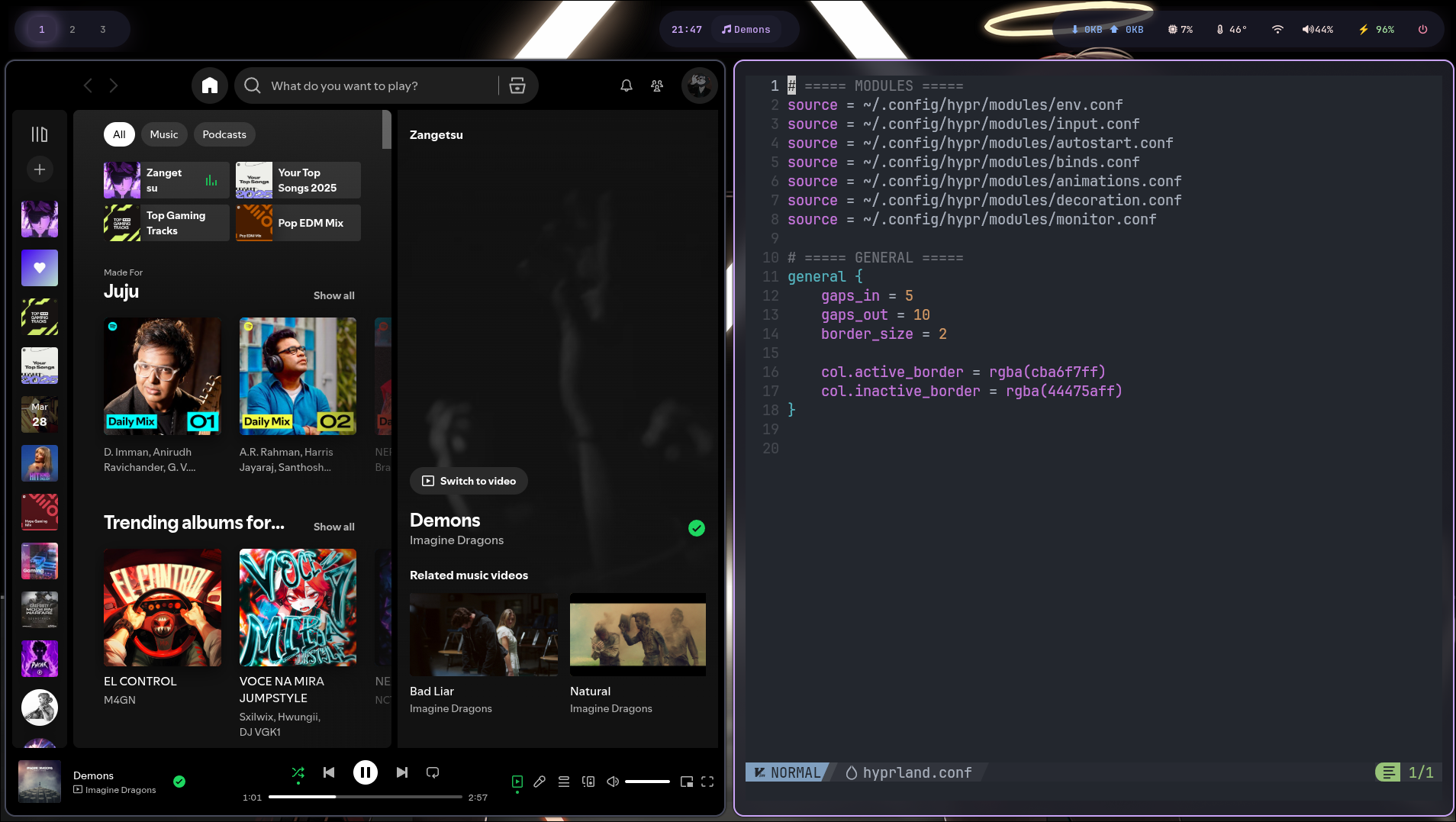
Task: Open the notifications bell
Action: coord(625,85)
